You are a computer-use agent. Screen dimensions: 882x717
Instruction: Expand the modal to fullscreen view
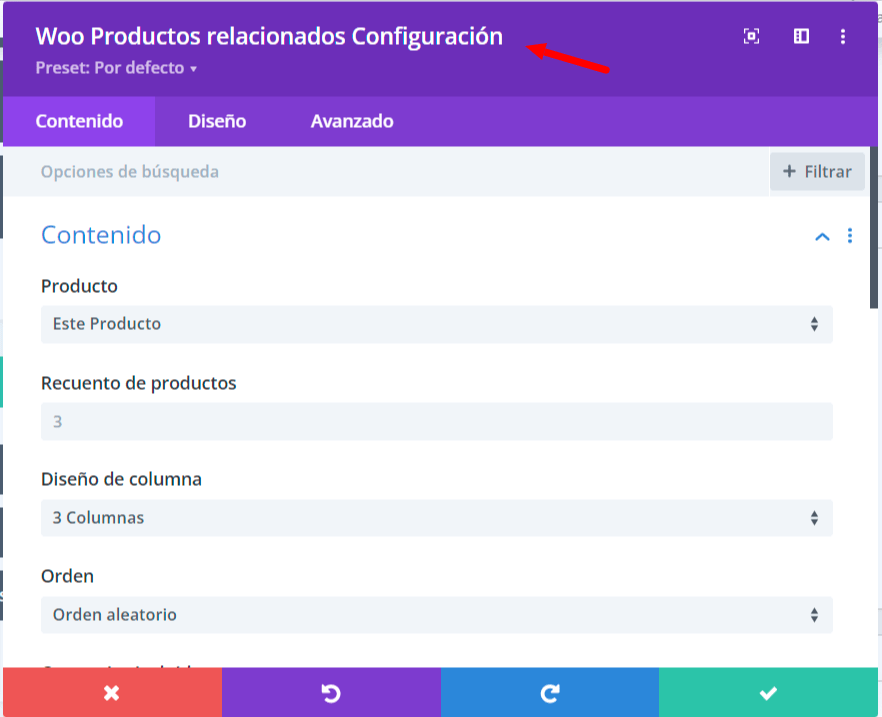pyautogui.click(x=752, y=37)
